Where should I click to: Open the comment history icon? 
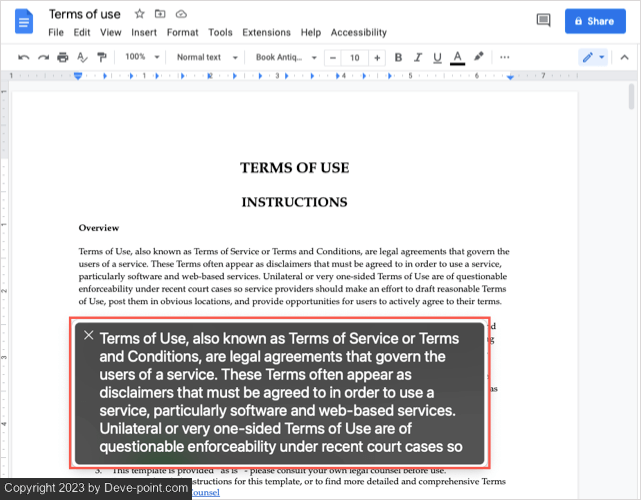point(544,20)
